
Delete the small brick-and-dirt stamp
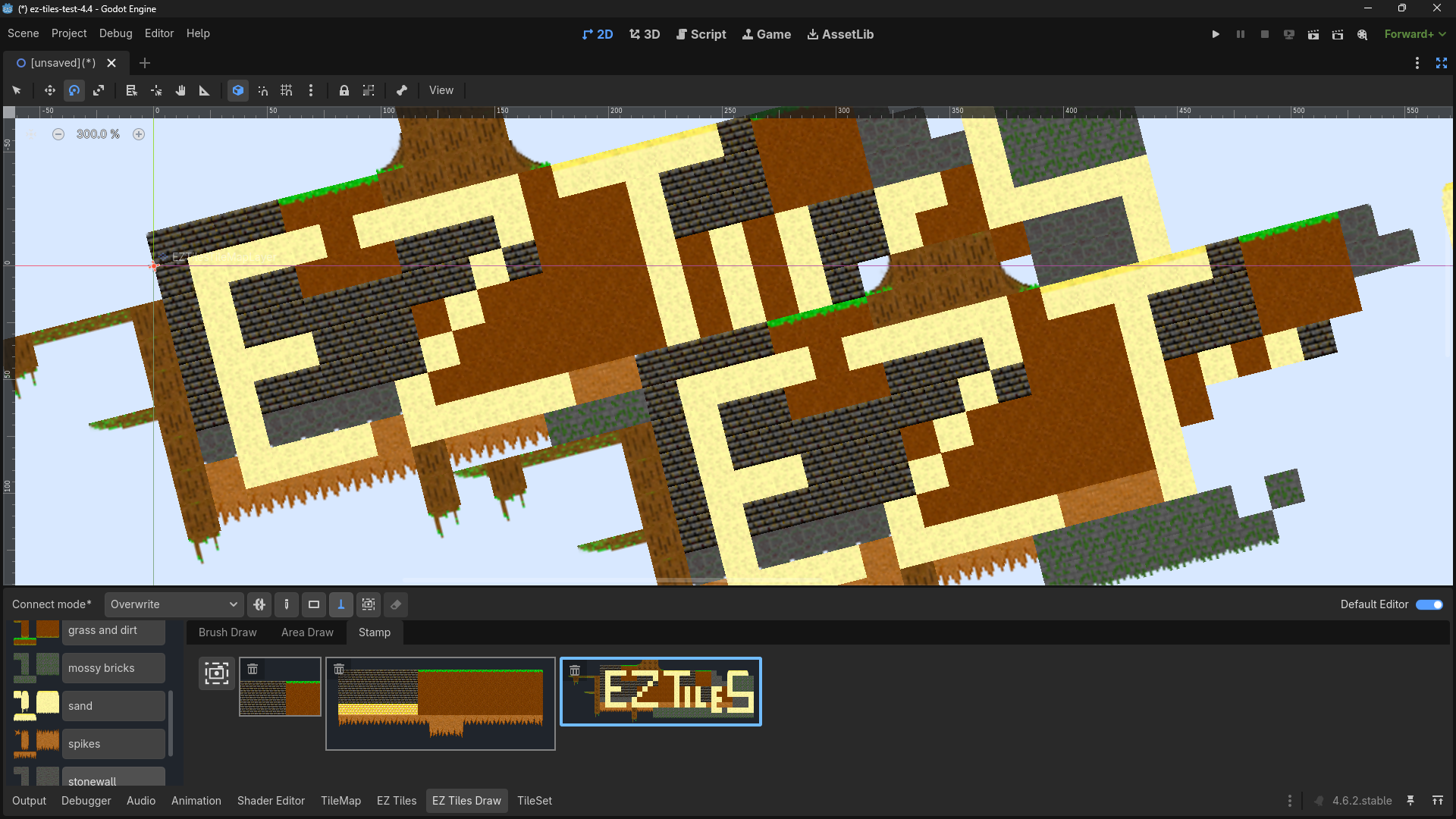253,669
